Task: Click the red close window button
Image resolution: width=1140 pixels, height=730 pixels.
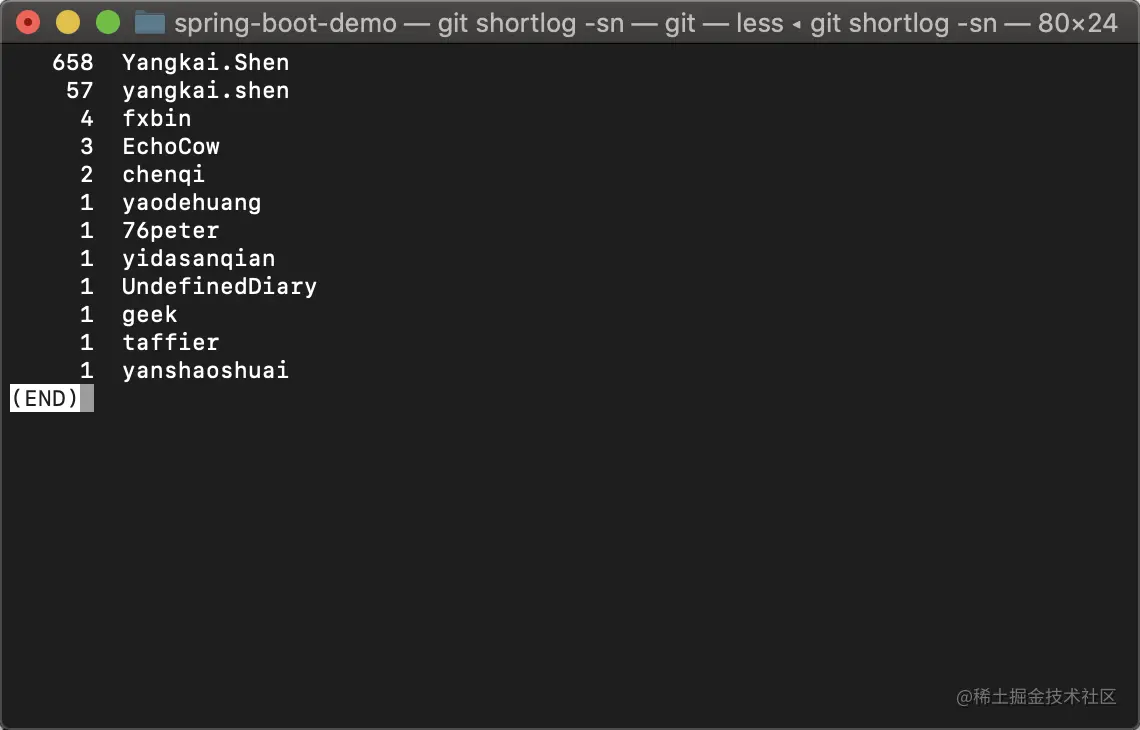Action: 28,23
